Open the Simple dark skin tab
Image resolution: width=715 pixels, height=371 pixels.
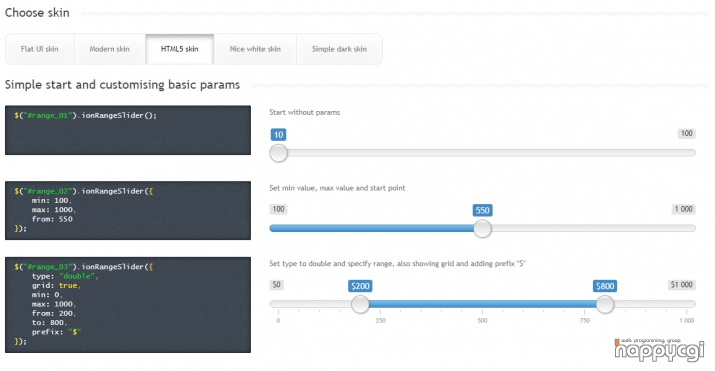click(x=339, y=49)
